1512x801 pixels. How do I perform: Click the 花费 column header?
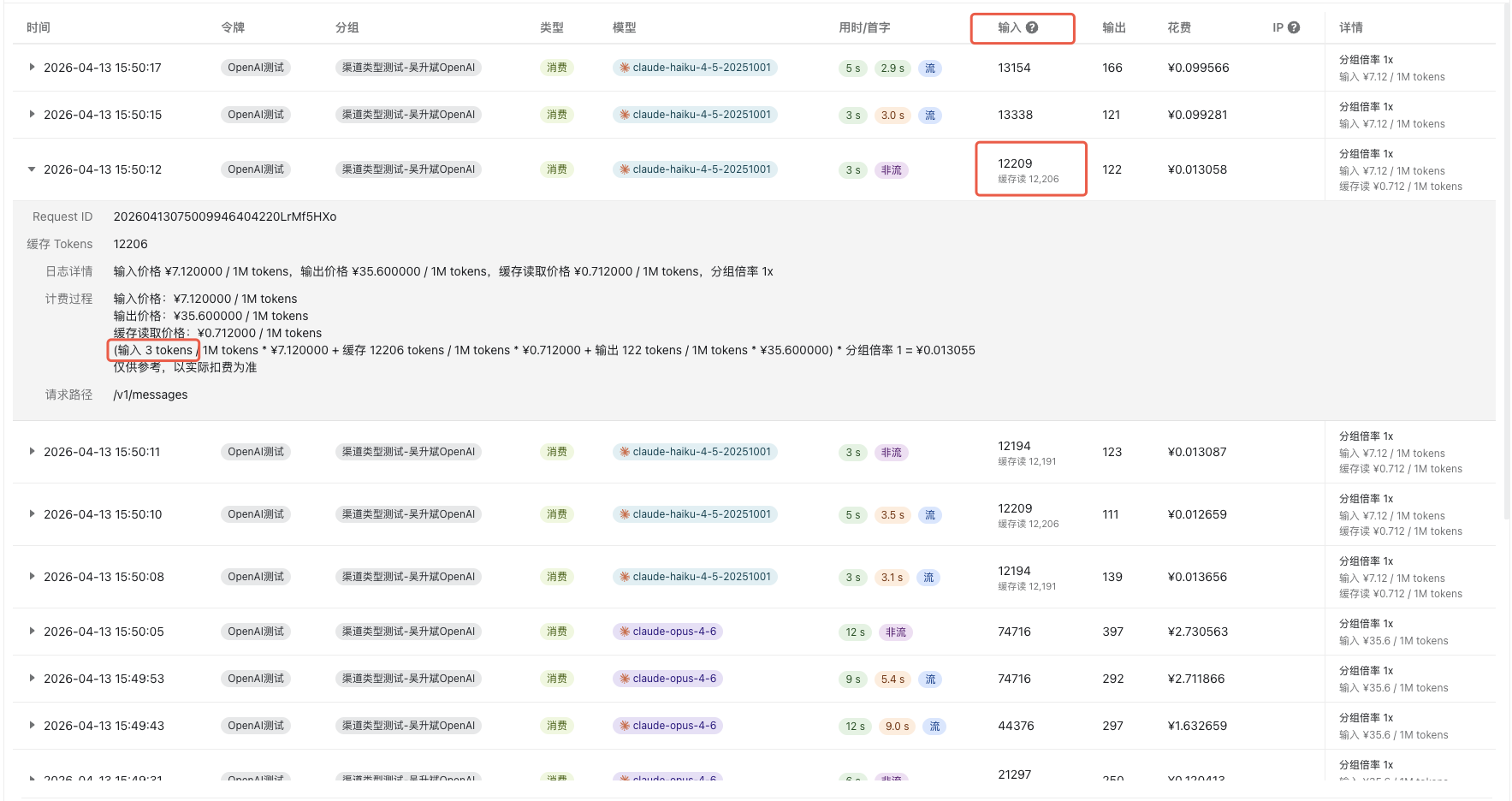[x=1179, y=27]
